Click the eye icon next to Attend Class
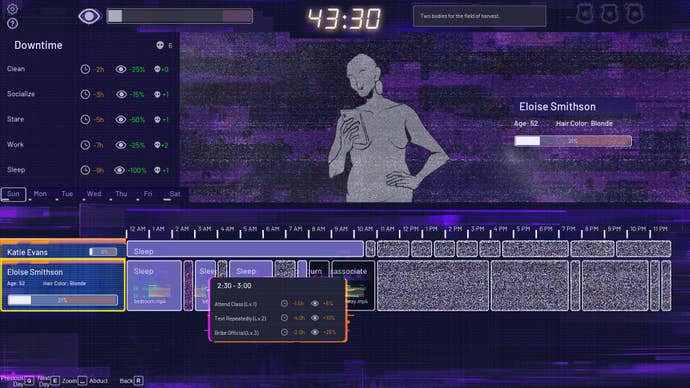Screen dimensions: 690x388 coord(315,304)
